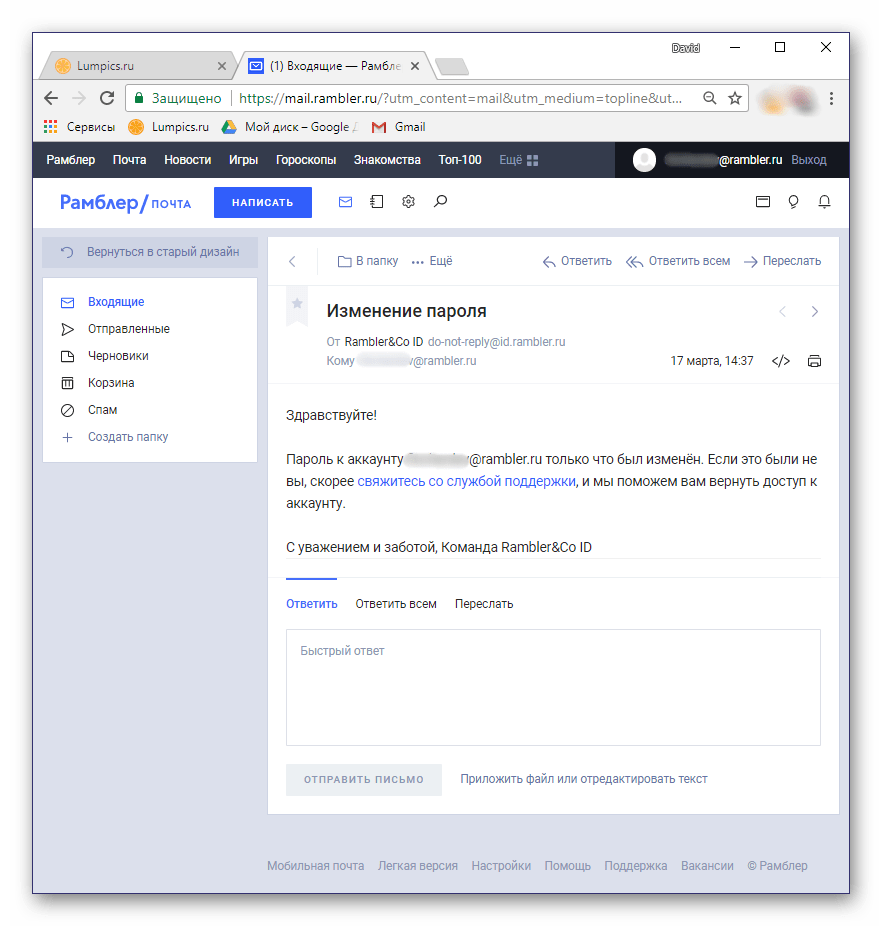882x926 pixels.
Task: Open Рамблер in top navigation
Action: point(71,160)
